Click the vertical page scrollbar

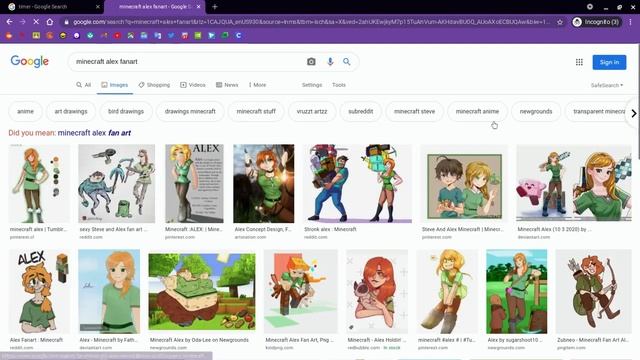(x=638, y=102)
